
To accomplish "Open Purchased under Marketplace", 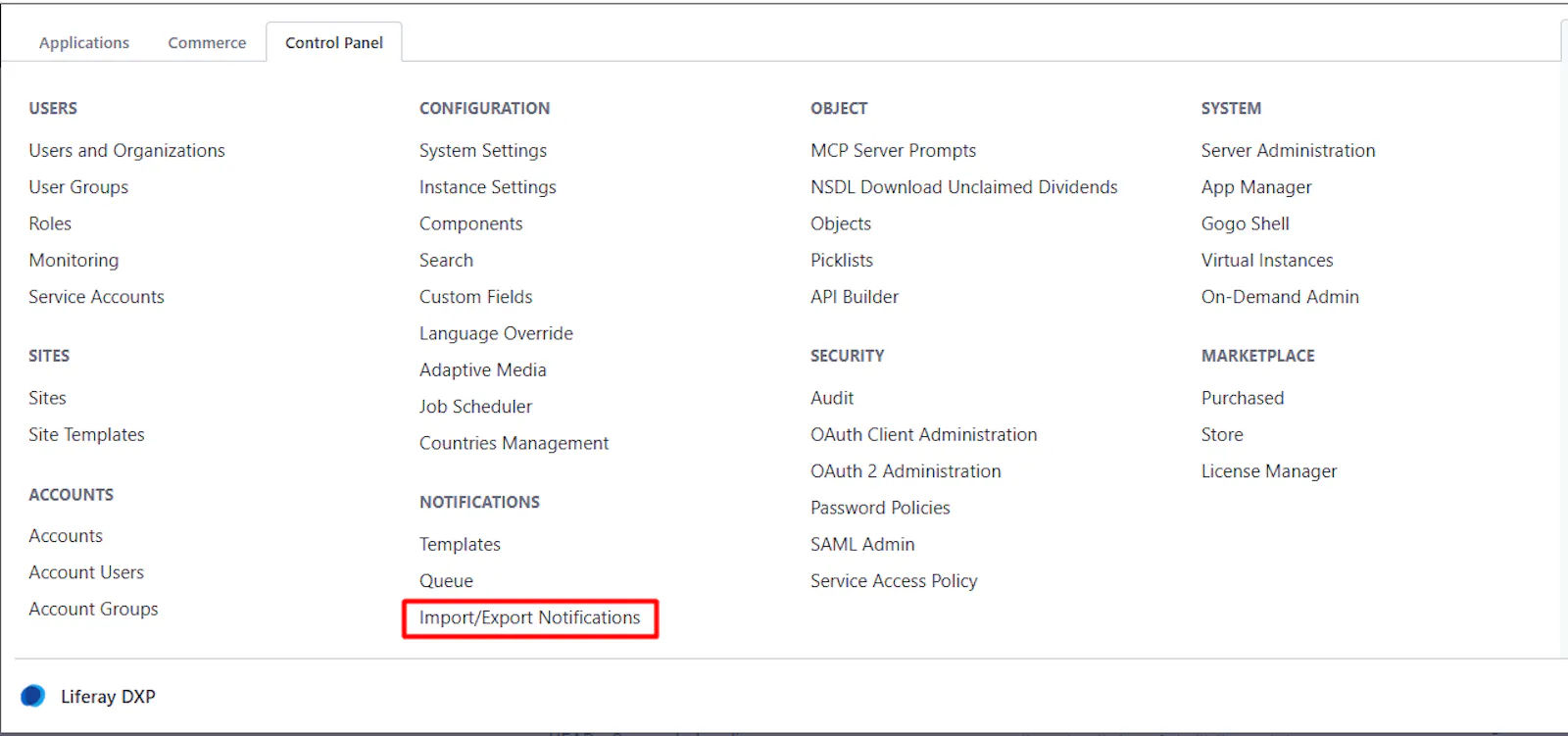I will pos(1243,398).
